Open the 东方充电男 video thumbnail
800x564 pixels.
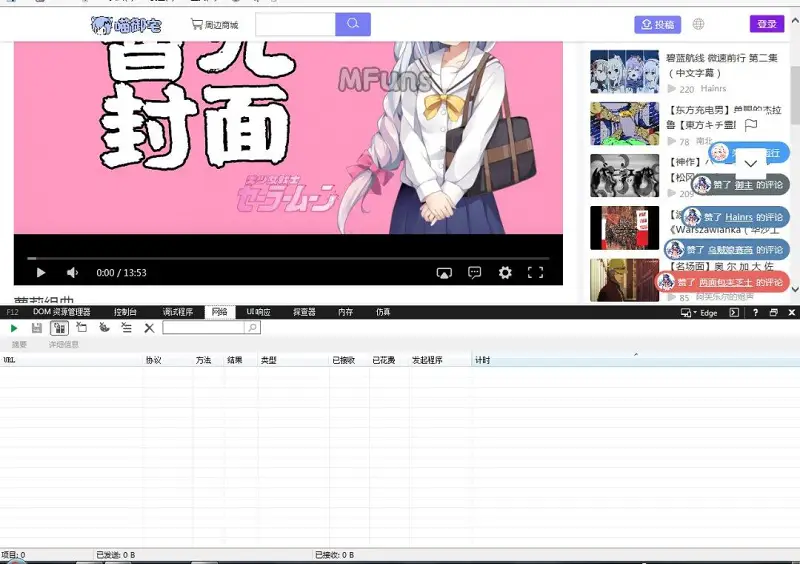point(624,124)
